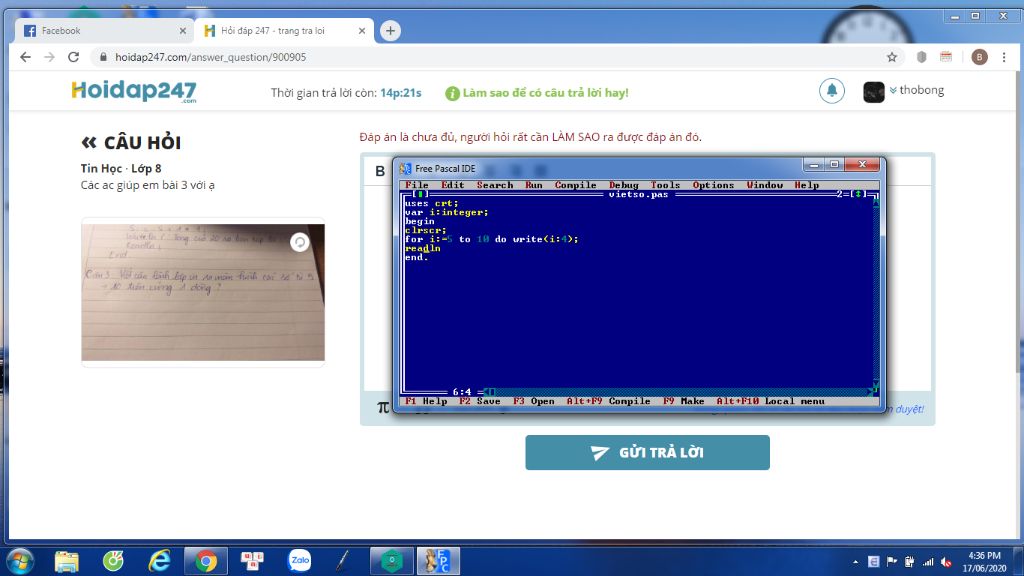This screenshot has width=1024, height=576.
Task: Click F3 Open in status line
Action: click(x=534, y=401)
